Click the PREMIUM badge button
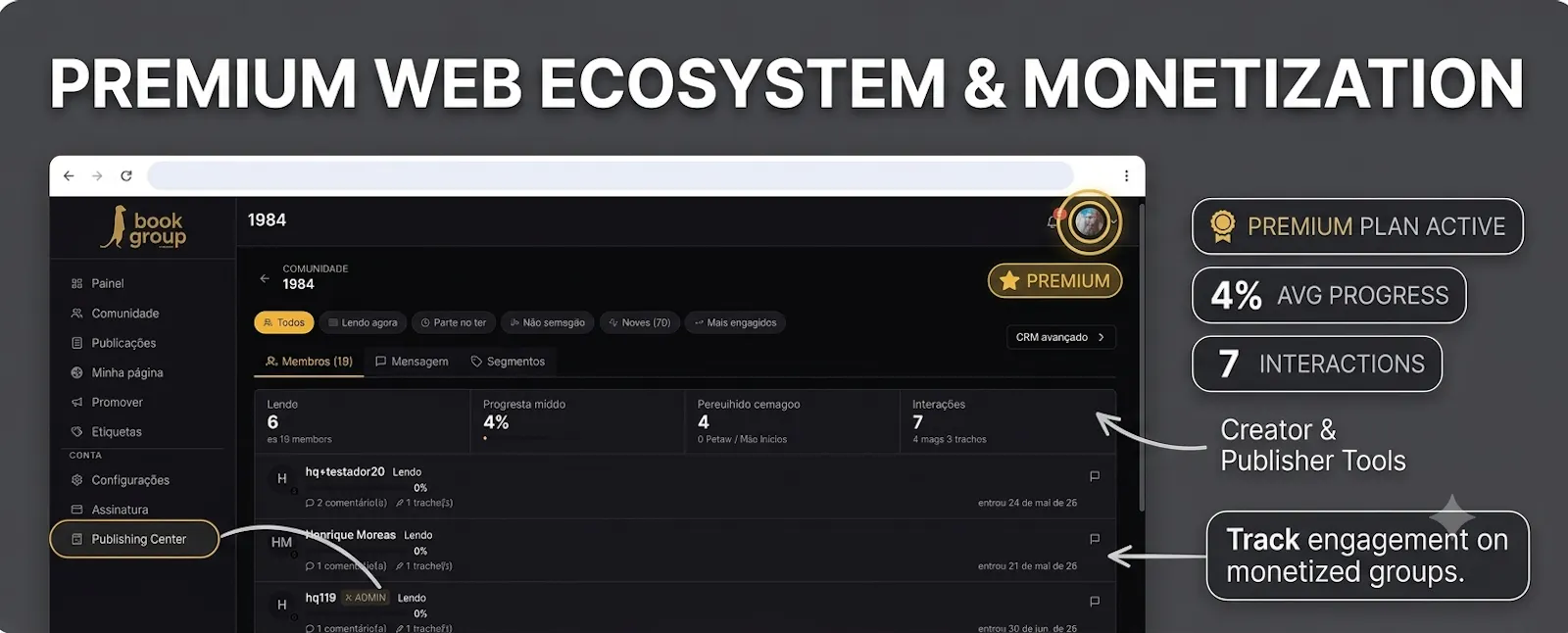This screenshot has width=1568, height=633. point(1054,280)
